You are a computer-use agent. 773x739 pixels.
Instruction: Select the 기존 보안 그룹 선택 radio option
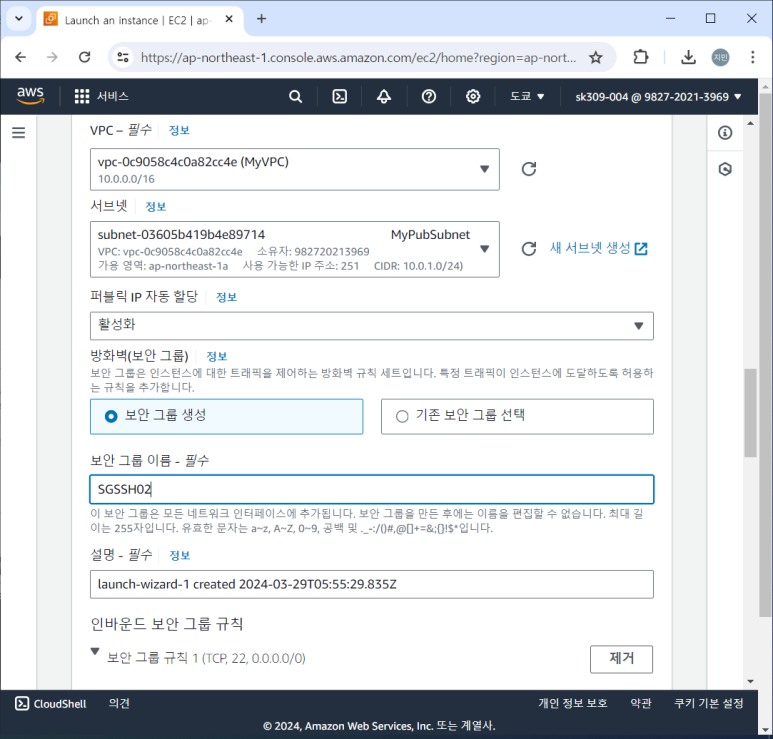[517, 417]
